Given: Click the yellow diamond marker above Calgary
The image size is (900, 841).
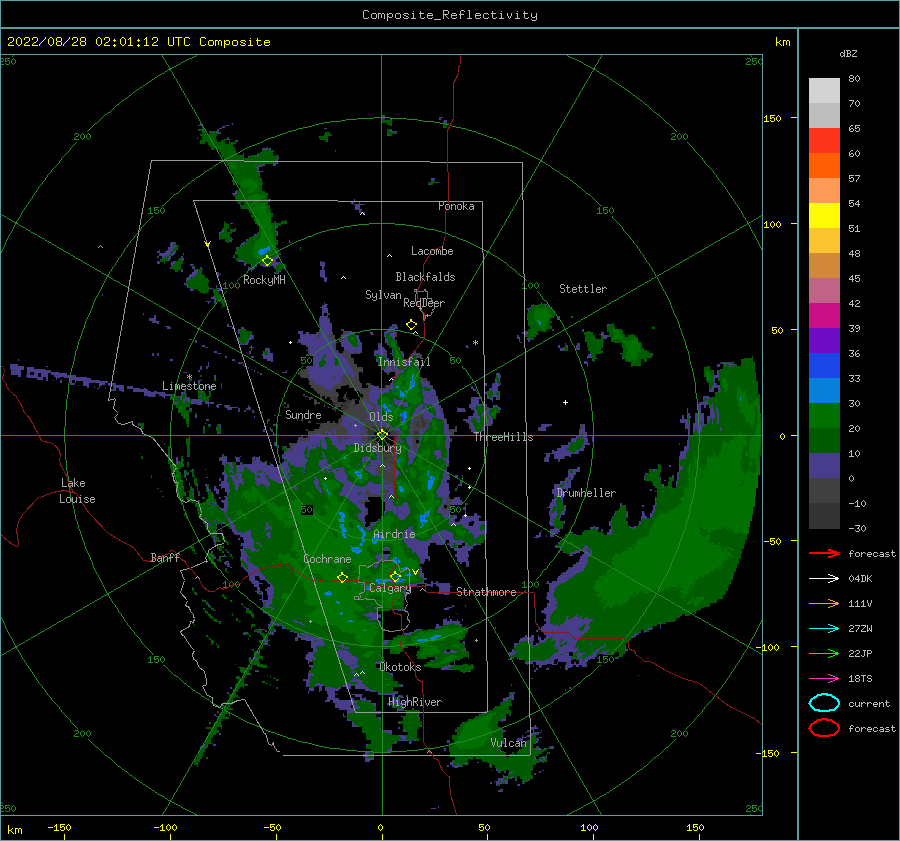Looking at the screenshot, I should coord(395,576).
